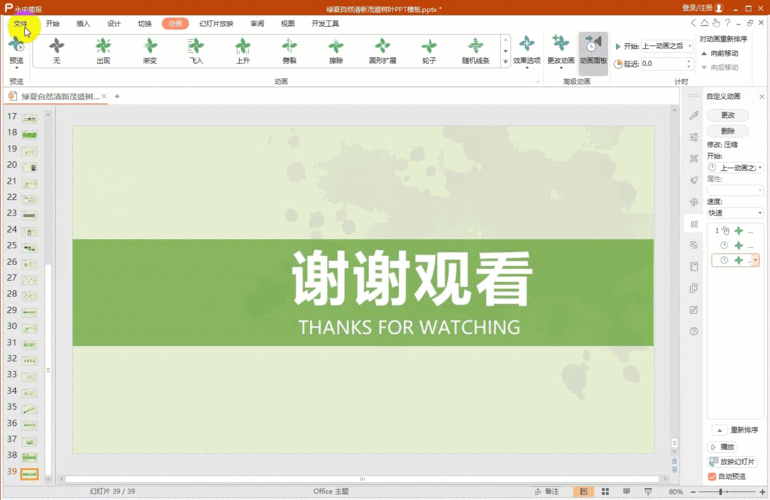Click the 删除 delete animation button
Image resolution: width=770 pixels, height=500 pixels.
pyautogui.click(x=728, y=131)
